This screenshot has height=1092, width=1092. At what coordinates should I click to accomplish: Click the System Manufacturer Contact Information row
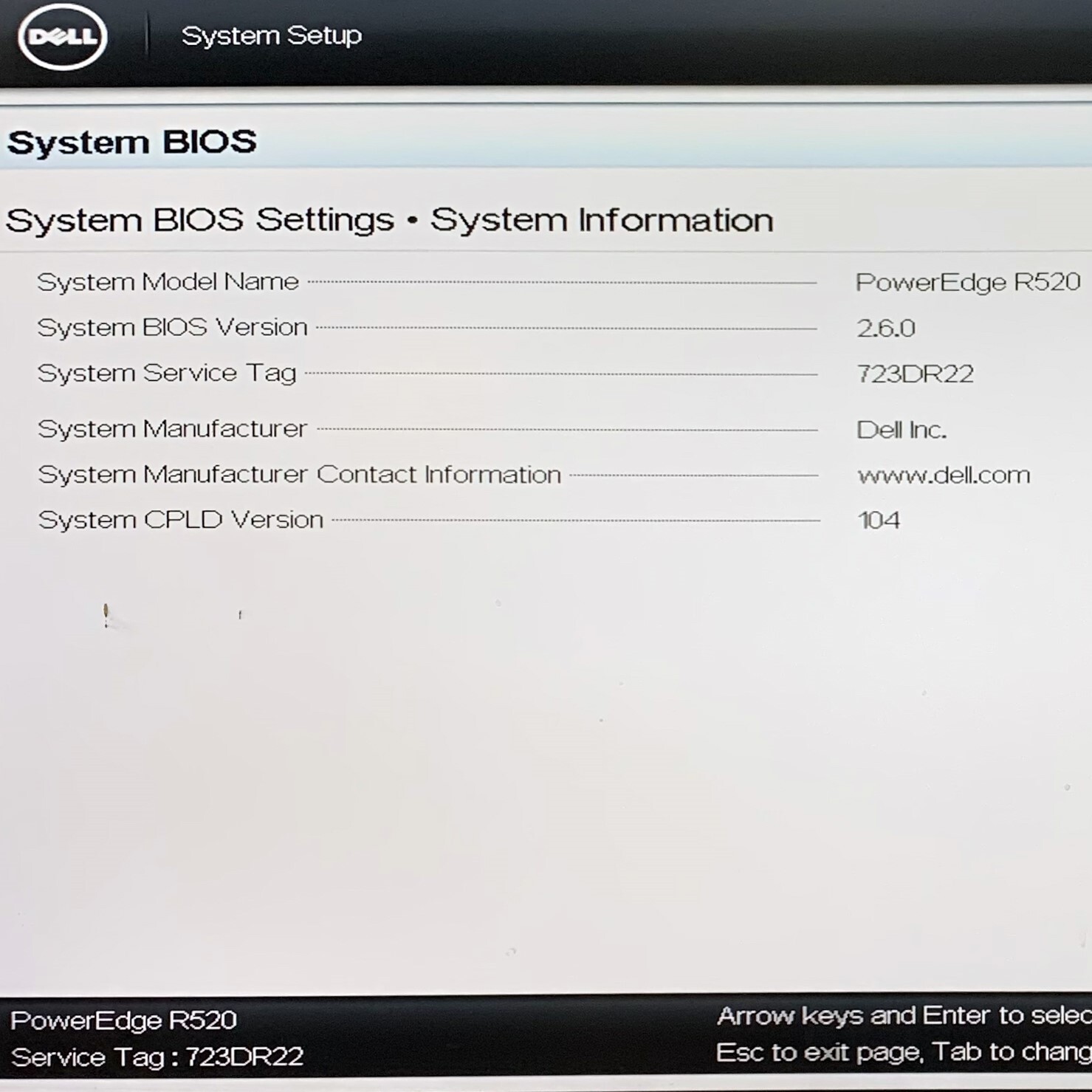[300, 474]
